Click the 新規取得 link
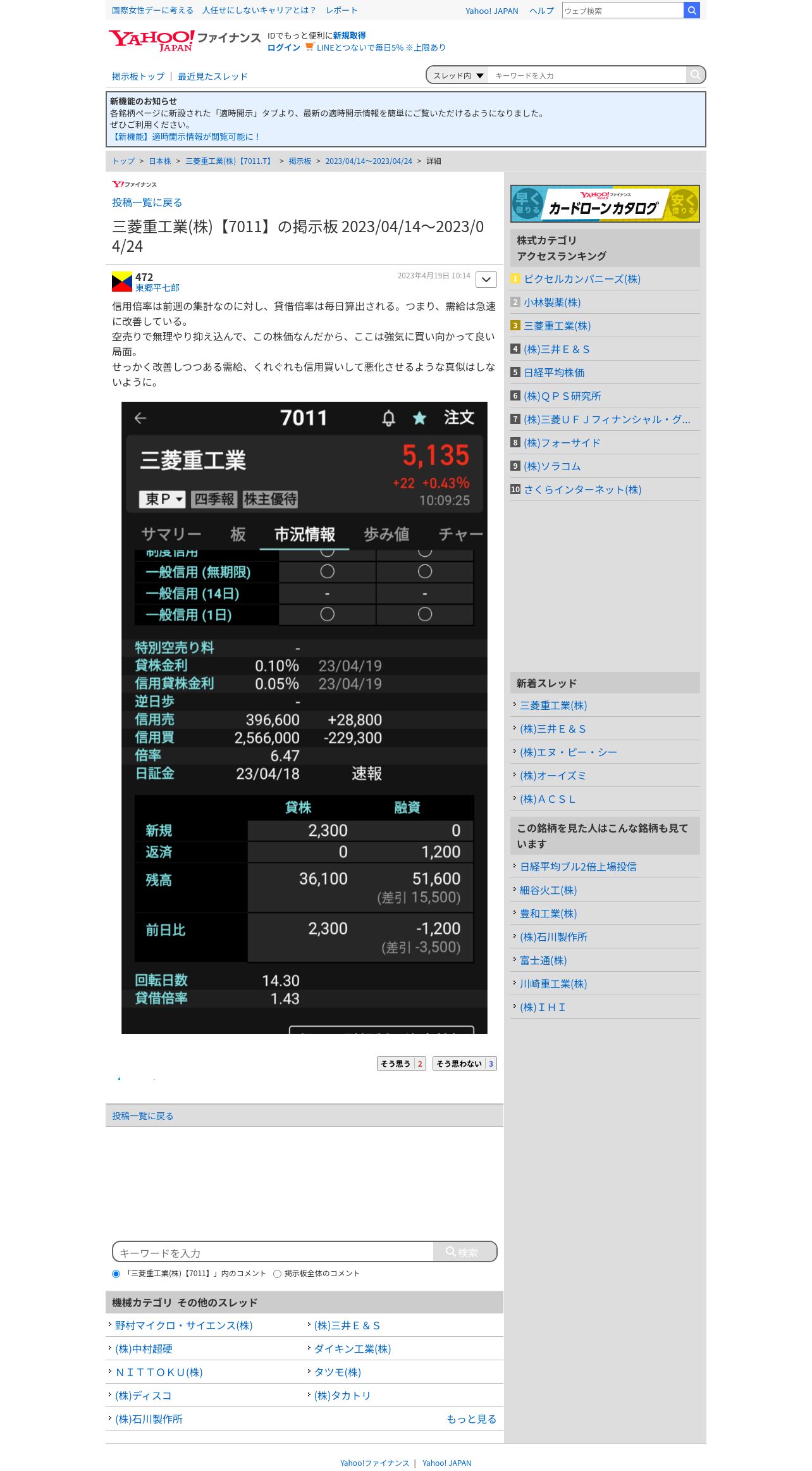This screenshot has width=812, height=1471. [350, 35]
